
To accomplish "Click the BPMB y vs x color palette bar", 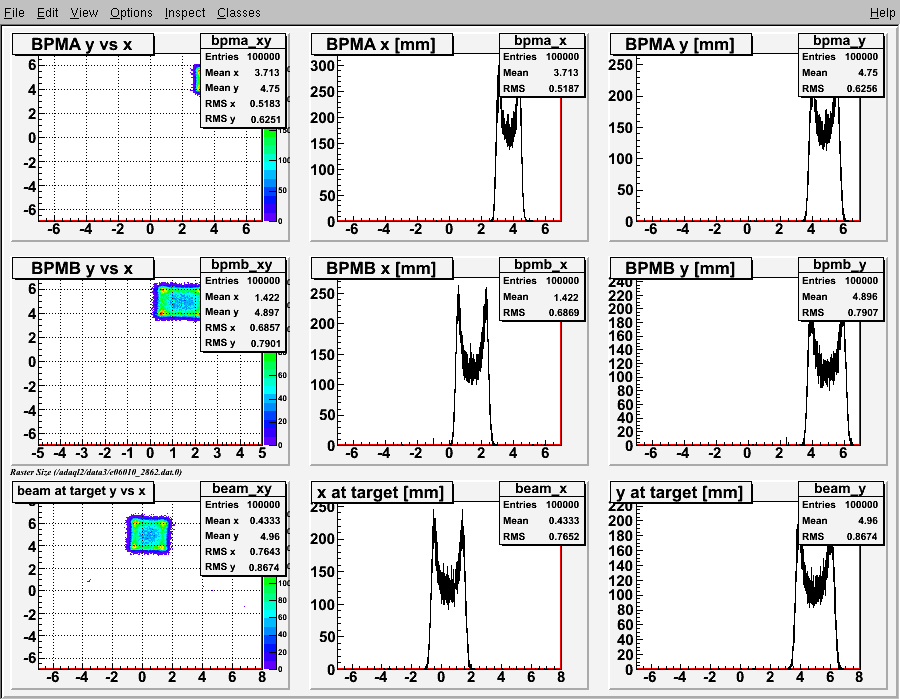I will 270,398.
